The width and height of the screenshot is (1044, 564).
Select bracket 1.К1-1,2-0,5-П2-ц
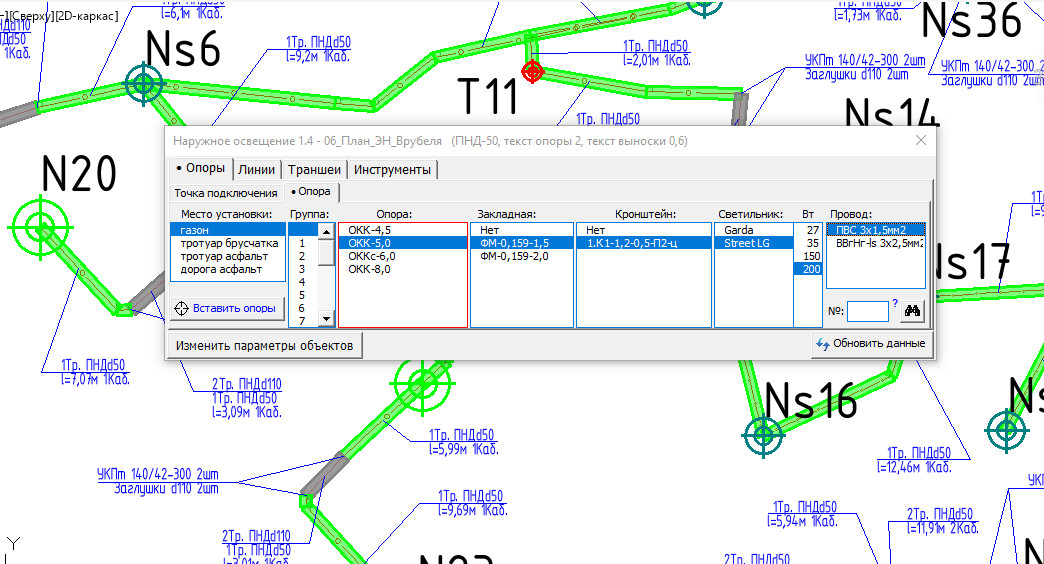643,243
